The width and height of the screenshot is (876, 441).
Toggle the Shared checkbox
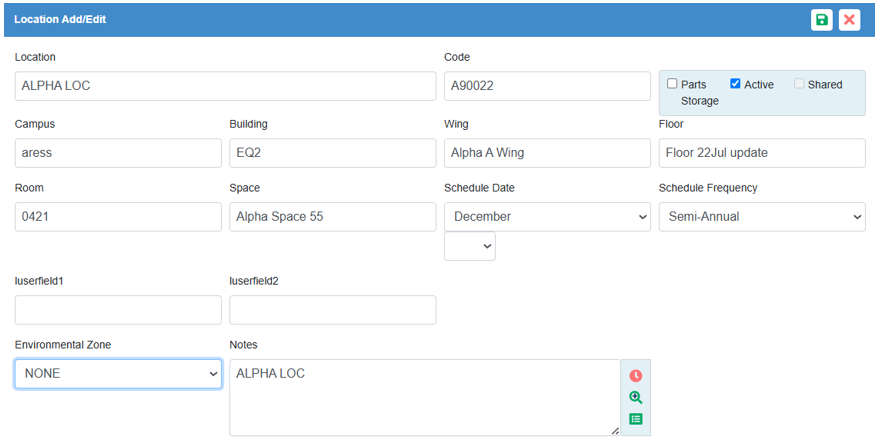coord(799,84)
